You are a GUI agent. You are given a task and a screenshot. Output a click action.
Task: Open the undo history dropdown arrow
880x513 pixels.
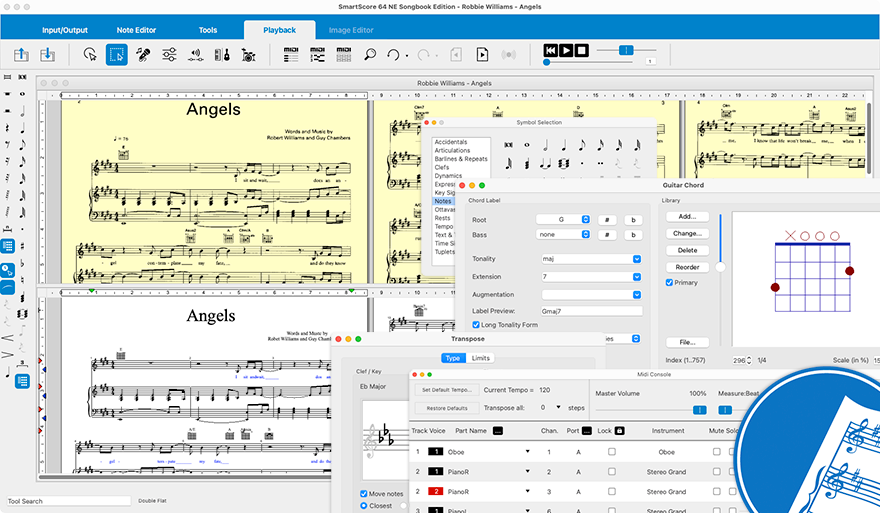[407, 56]
